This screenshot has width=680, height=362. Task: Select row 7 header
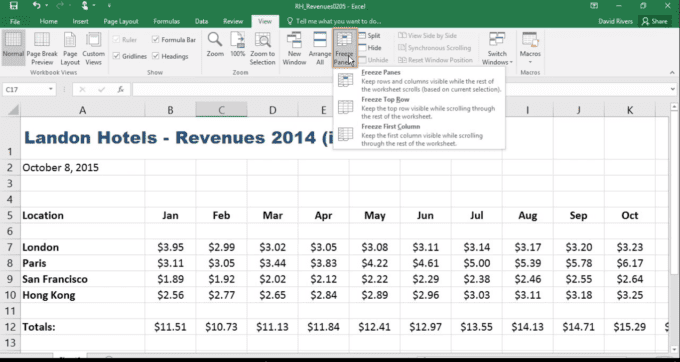10,247
